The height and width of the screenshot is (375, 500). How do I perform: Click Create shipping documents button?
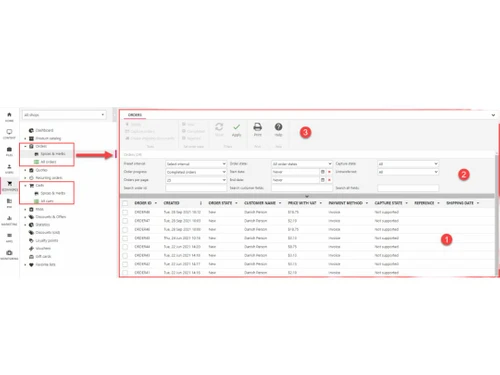point(150,138)
